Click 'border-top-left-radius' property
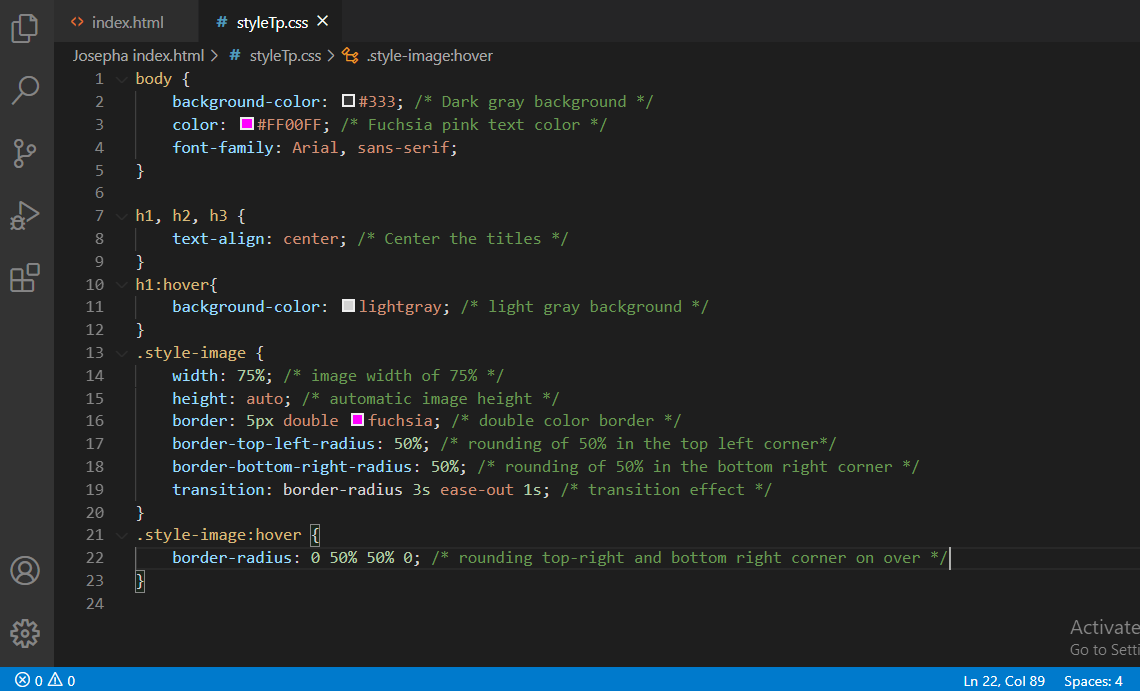1140x691 pixels. coord(273,444)
